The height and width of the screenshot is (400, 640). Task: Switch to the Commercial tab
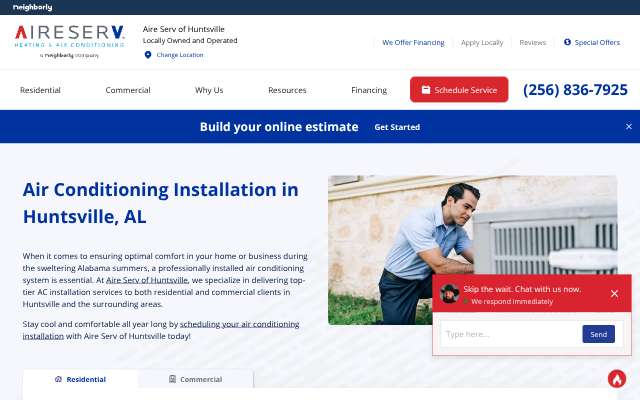[x=196, y=379]
